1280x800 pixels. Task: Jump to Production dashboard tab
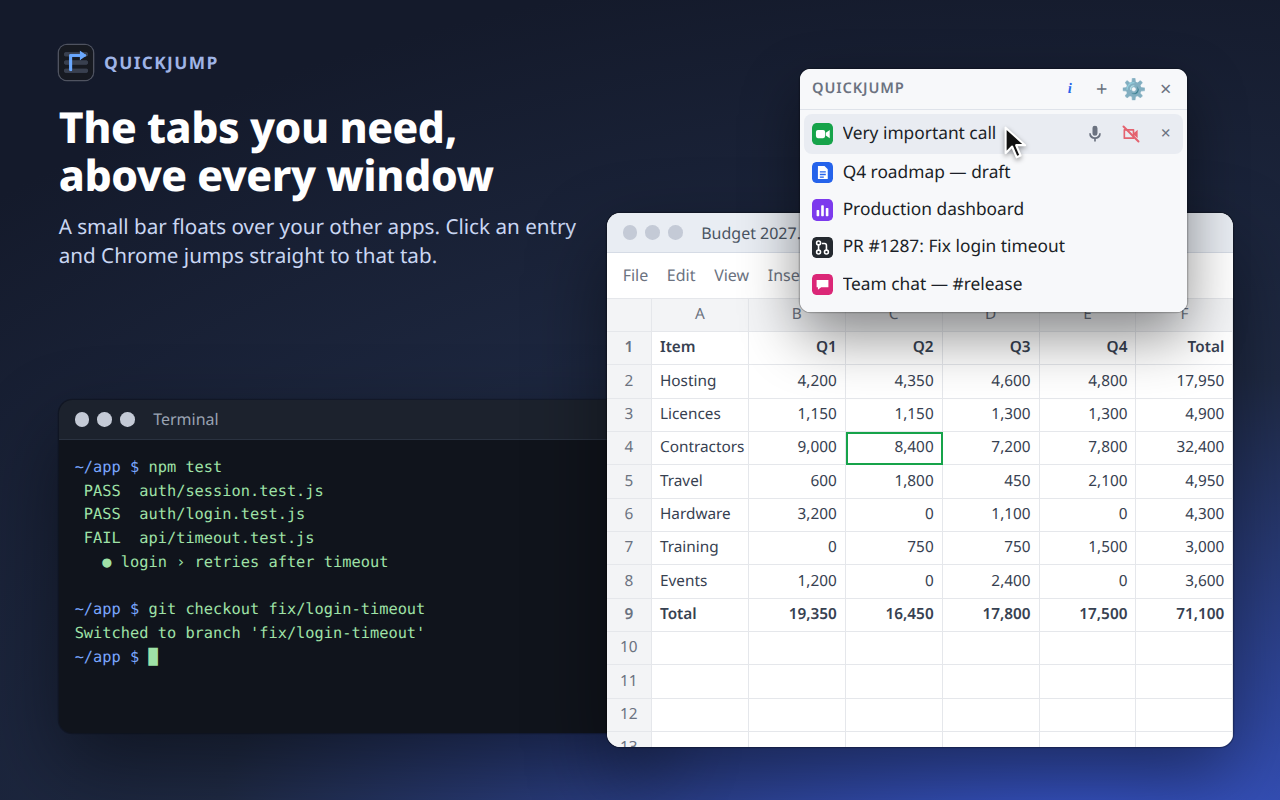click(993, 209)
